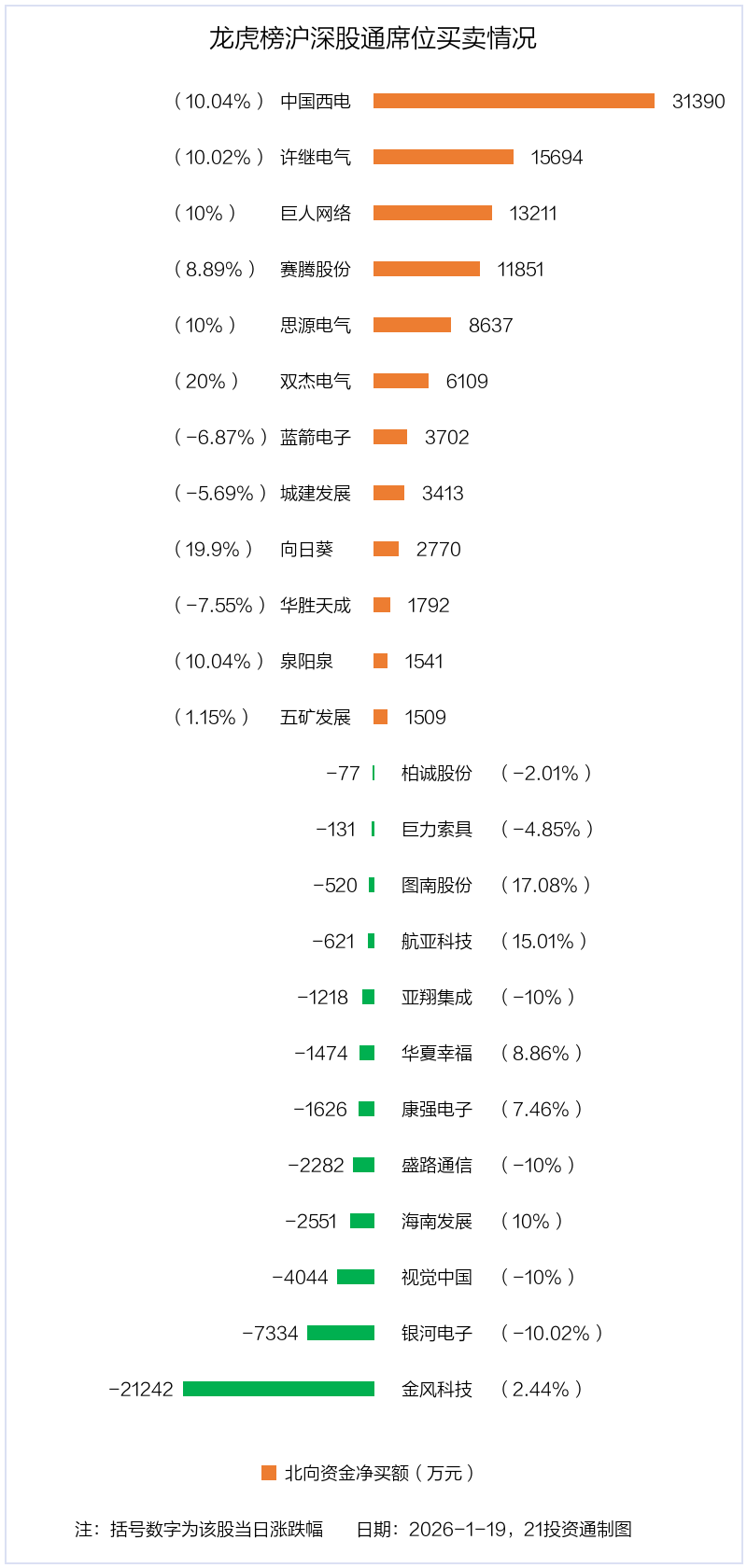This screenshot has width=747, height=1568.
Task: Click the footnote about 括号数字为该股当日涨跌幅
Action: pyautogui.click(x=199, y=1529)
